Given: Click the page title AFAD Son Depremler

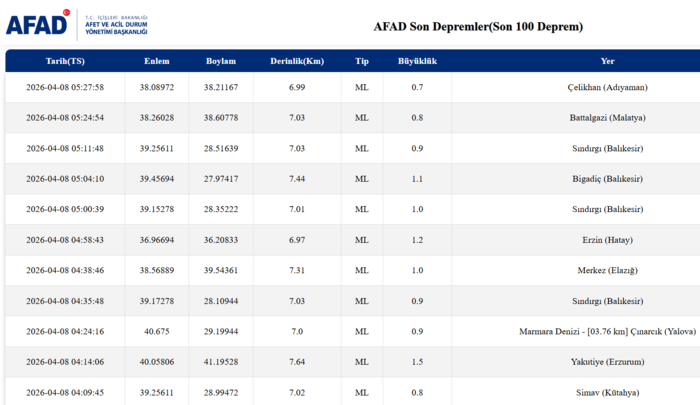Looking at the screenshot, I should click(478, 27).
